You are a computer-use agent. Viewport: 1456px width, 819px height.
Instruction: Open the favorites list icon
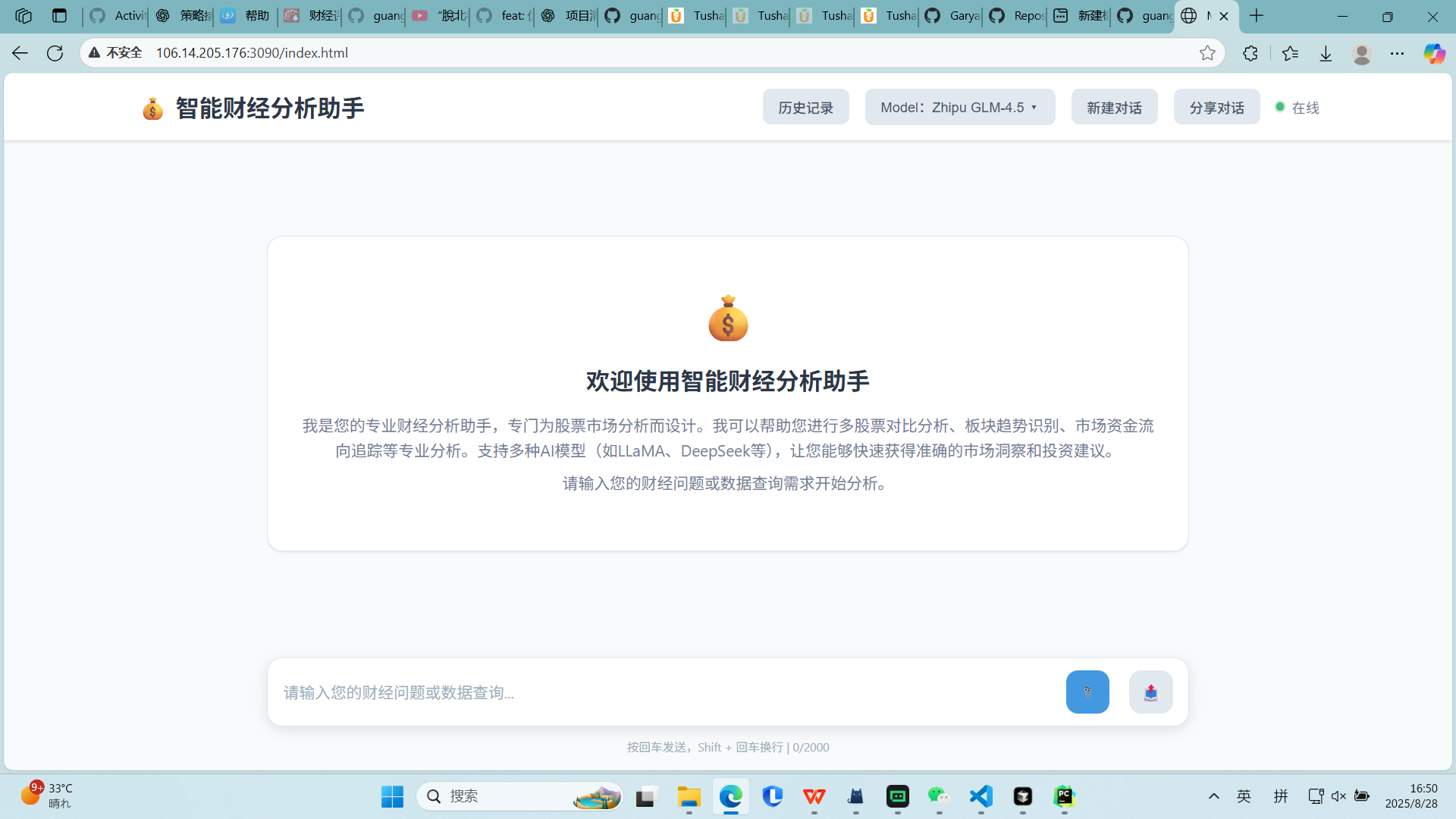coord(1290,53)
